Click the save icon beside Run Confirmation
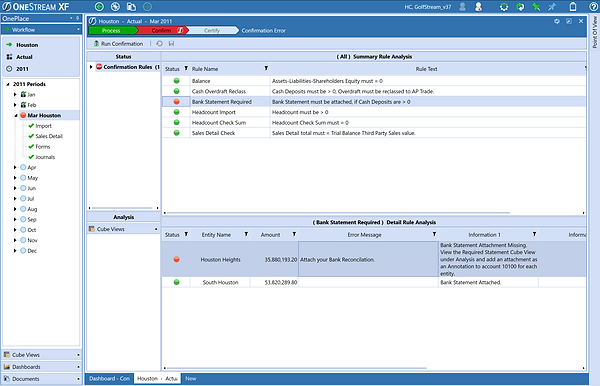This screenshot has height=386, width=600. (x=171, y=44)
